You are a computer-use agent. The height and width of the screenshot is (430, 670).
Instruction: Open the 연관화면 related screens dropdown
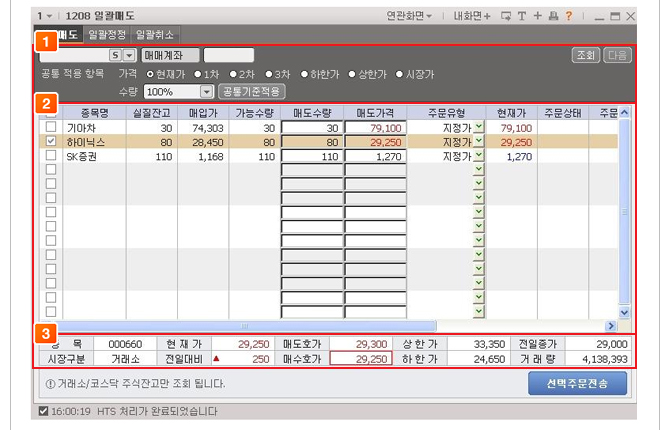coord(409,16)
